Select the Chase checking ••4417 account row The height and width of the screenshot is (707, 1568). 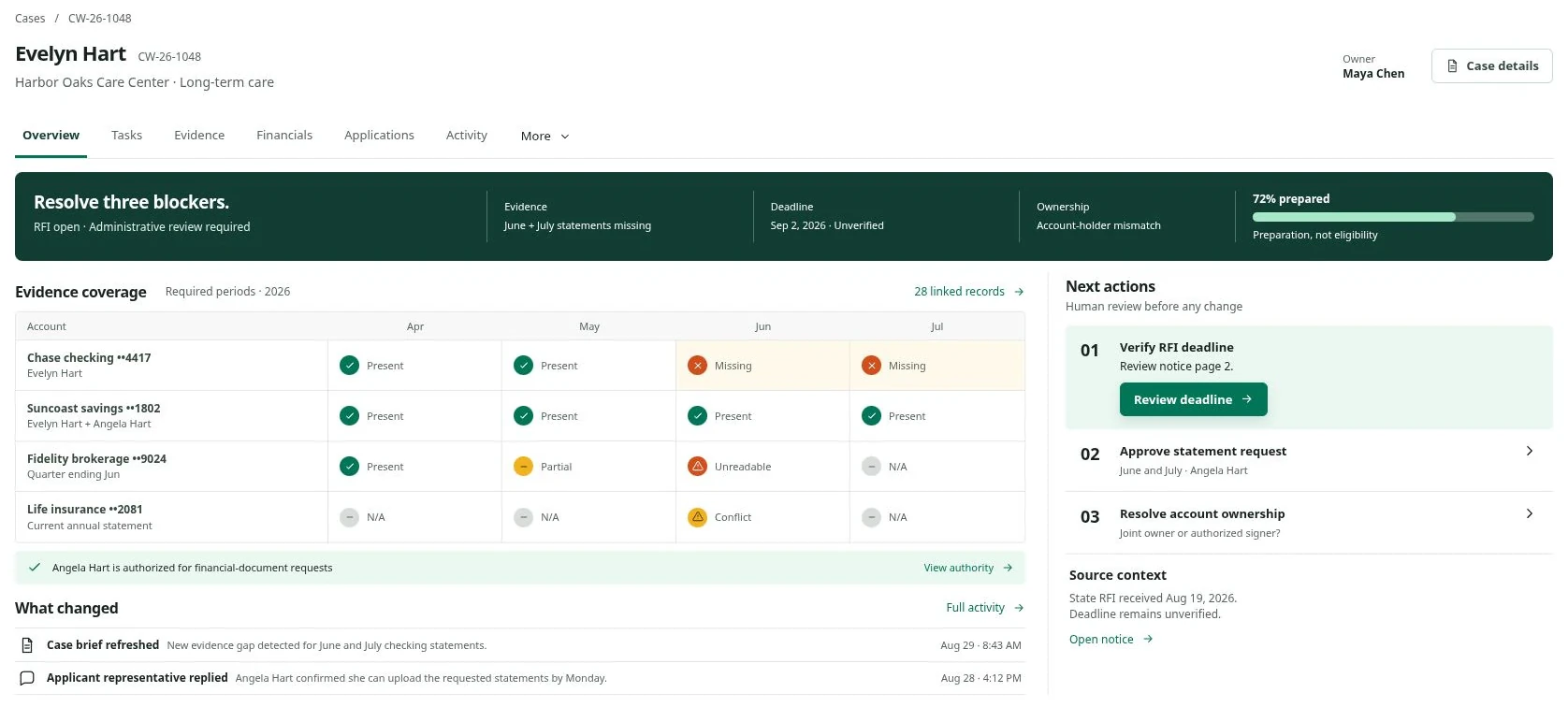click(x=520, y=366)
